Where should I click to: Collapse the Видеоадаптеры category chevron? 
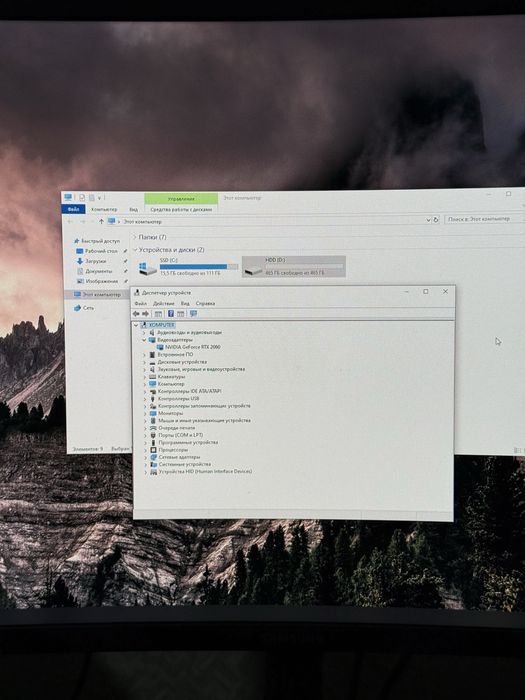144,340
